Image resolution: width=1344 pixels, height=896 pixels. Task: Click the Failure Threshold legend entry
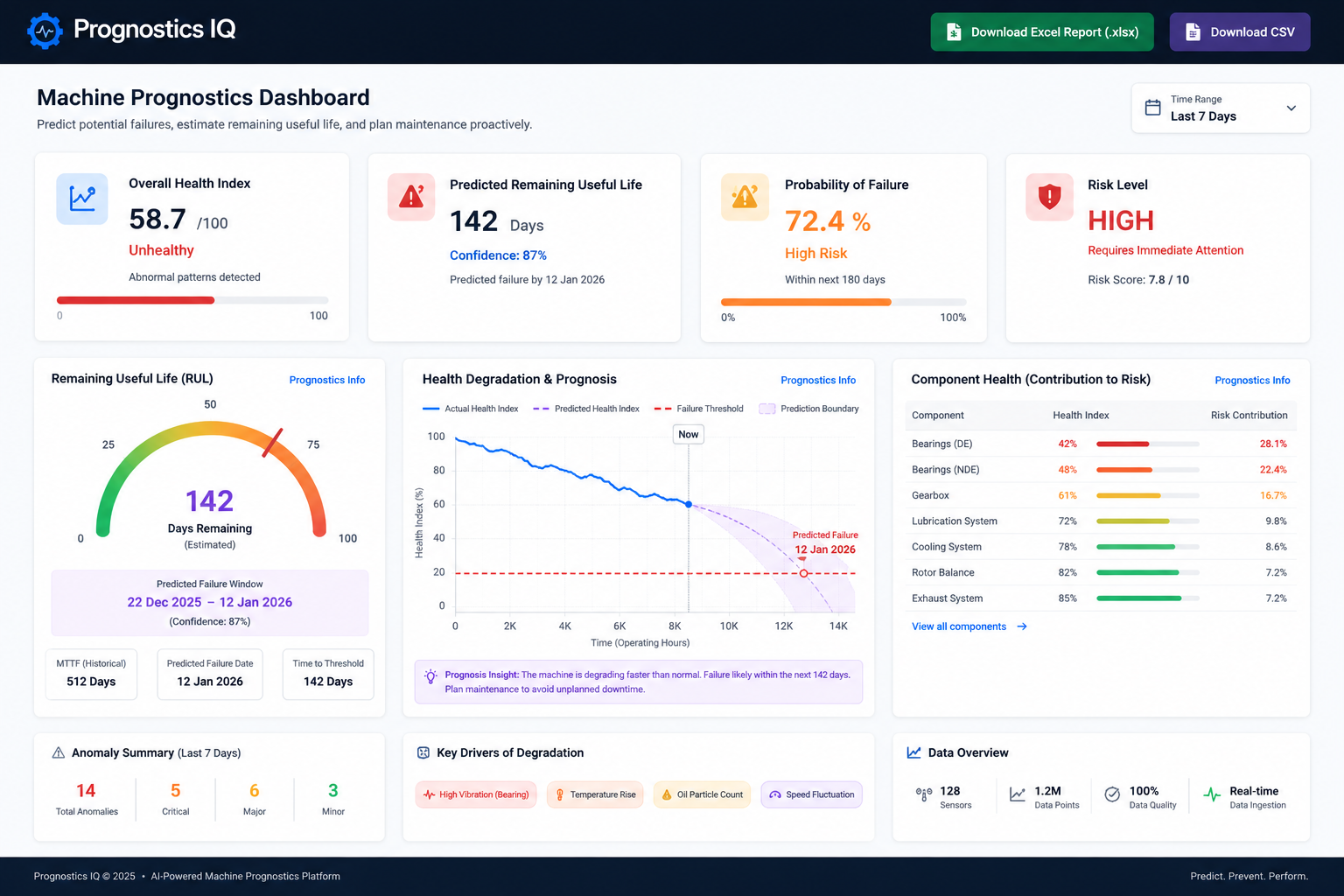(698, 409)
